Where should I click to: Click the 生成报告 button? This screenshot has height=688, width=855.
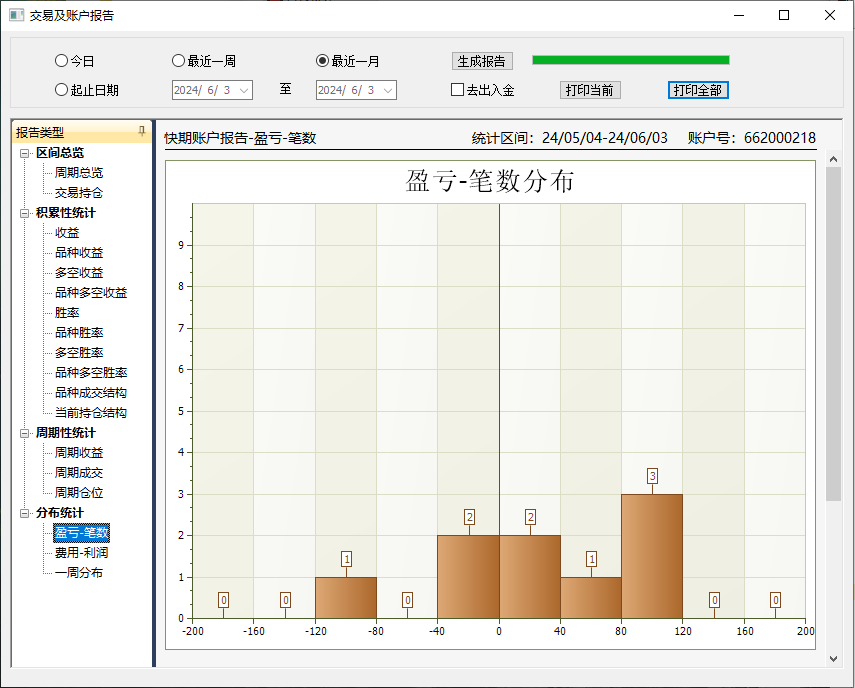coord(482,61)
